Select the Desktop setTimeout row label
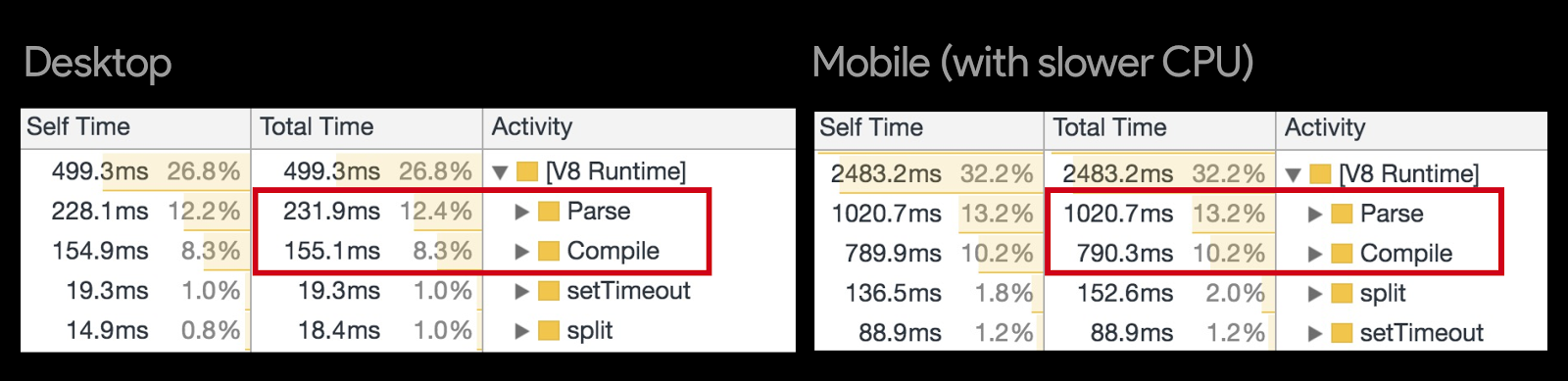This screenshot has height=381, width=1568. pos(628,291)
